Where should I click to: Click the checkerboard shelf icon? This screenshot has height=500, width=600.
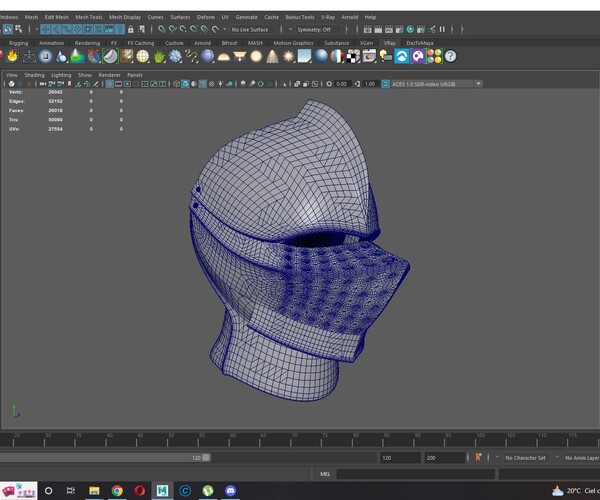coord(354,56)
